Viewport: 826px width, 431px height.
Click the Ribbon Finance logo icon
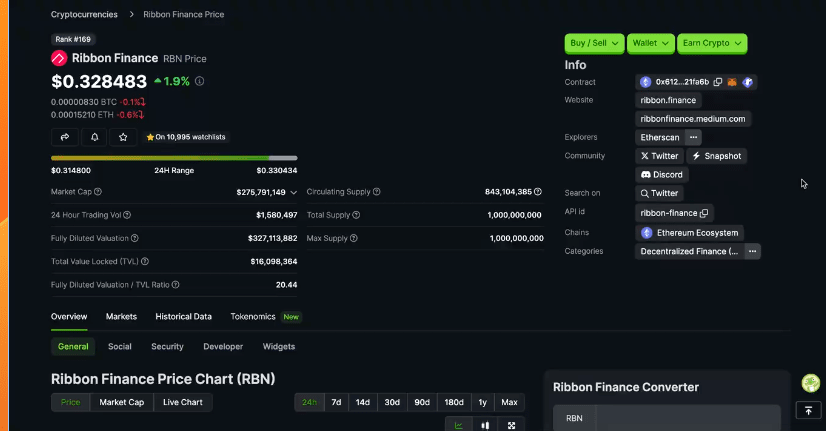click(59, 58)
